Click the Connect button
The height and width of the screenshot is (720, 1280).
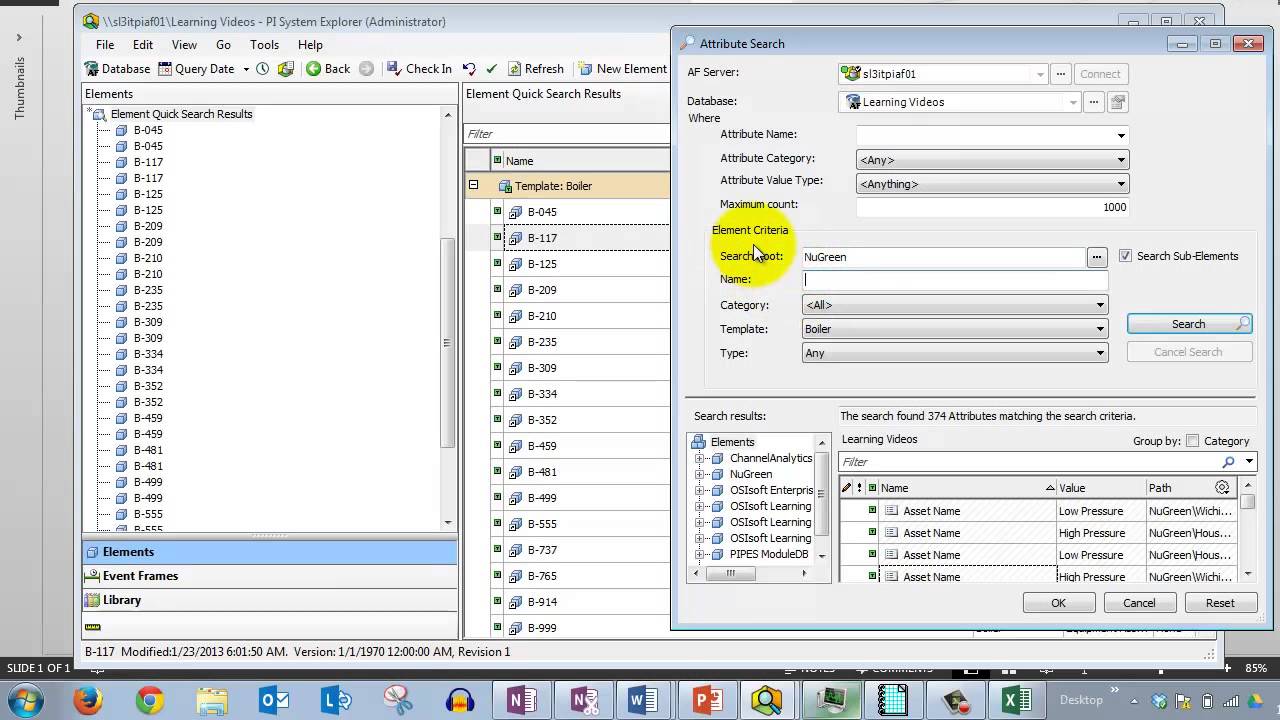[x=1100, y=74]
